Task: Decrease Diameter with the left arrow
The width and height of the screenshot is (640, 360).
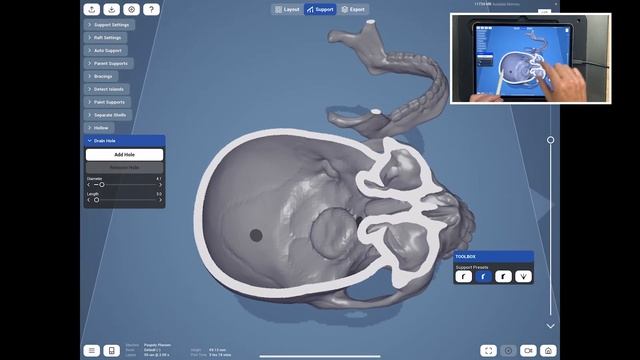Action: tap(89, 185)
